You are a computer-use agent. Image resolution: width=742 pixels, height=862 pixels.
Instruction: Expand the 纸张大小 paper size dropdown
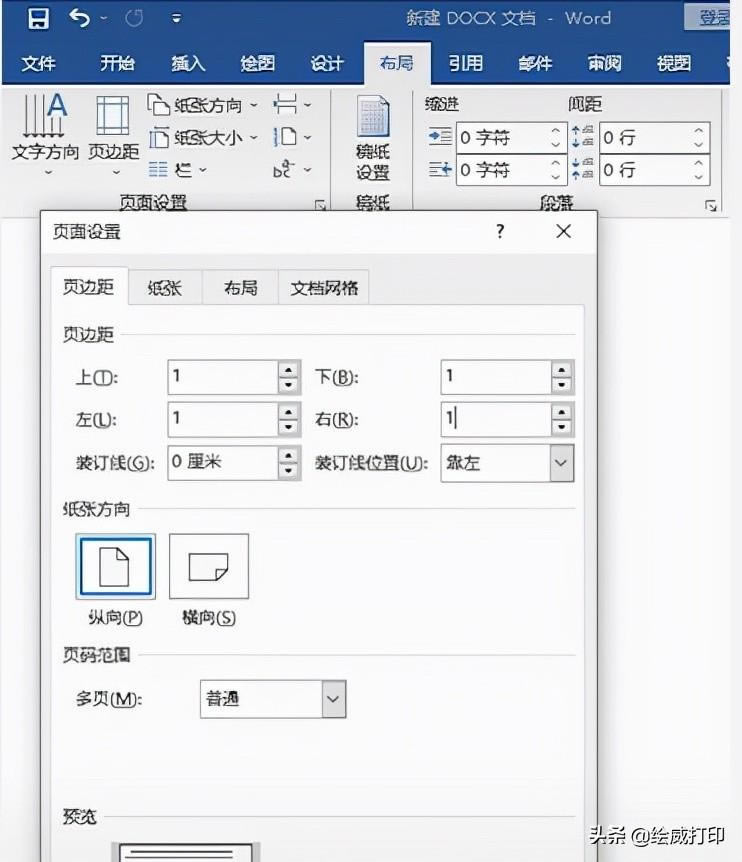(x=203, y=138)
